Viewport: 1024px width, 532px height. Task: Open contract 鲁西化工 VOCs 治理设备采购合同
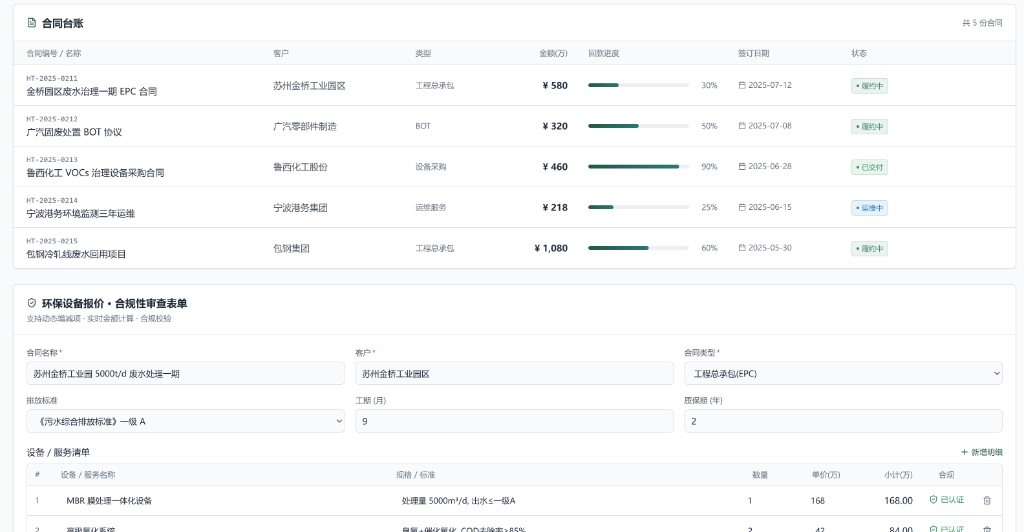(x=95, y=173)
